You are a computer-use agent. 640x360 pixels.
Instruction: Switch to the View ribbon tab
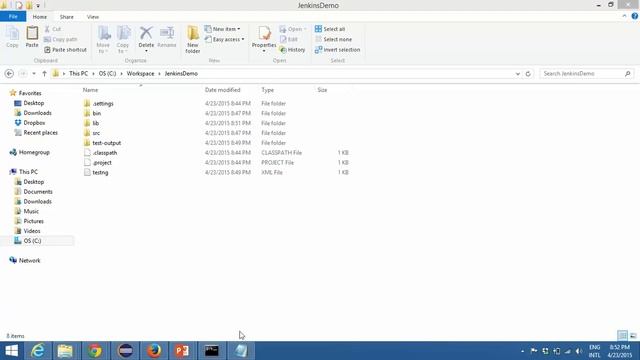coord(93,17)
